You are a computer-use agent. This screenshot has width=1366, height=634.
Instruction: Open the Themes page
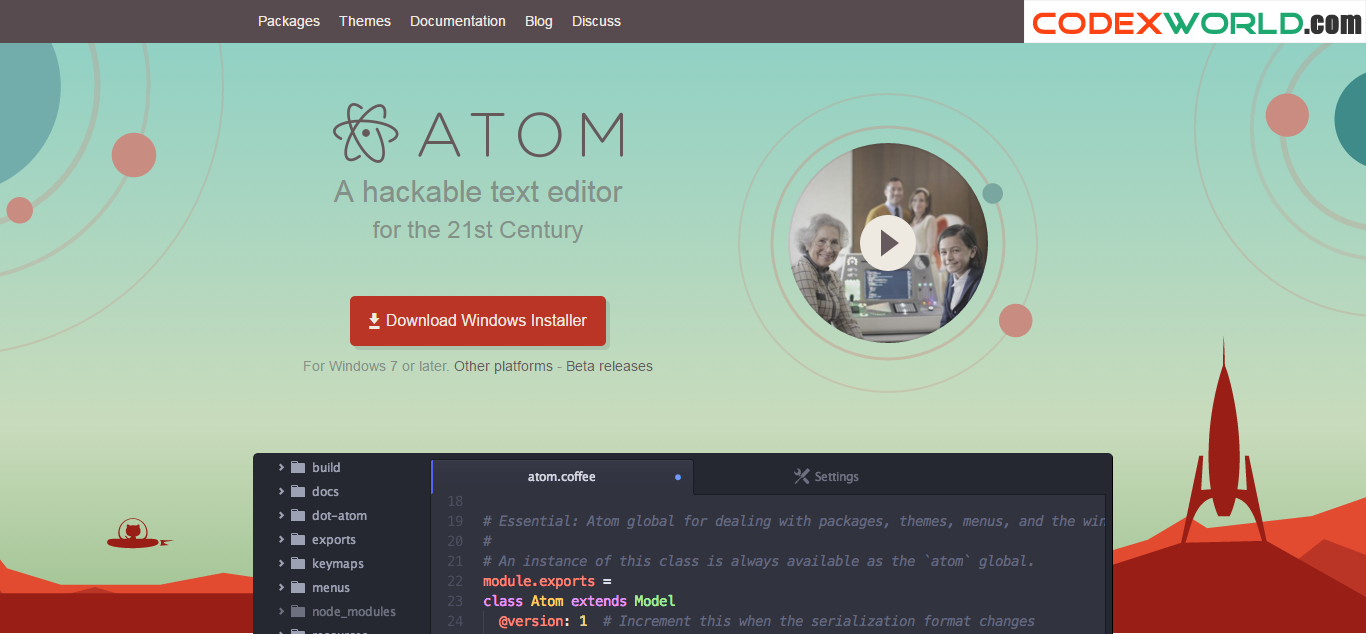365,21
